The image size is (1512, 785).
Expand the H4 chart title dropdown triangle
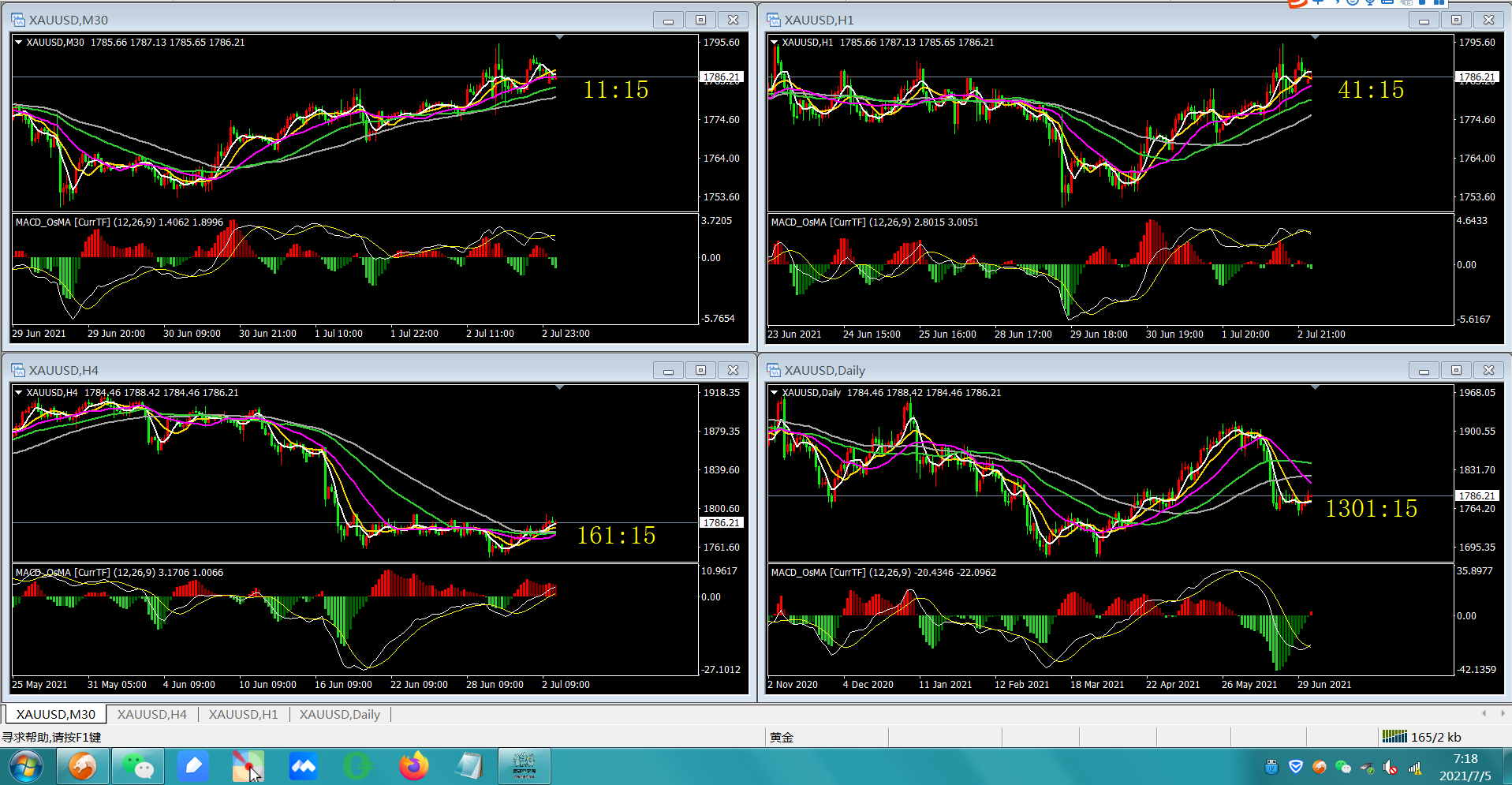18,392
